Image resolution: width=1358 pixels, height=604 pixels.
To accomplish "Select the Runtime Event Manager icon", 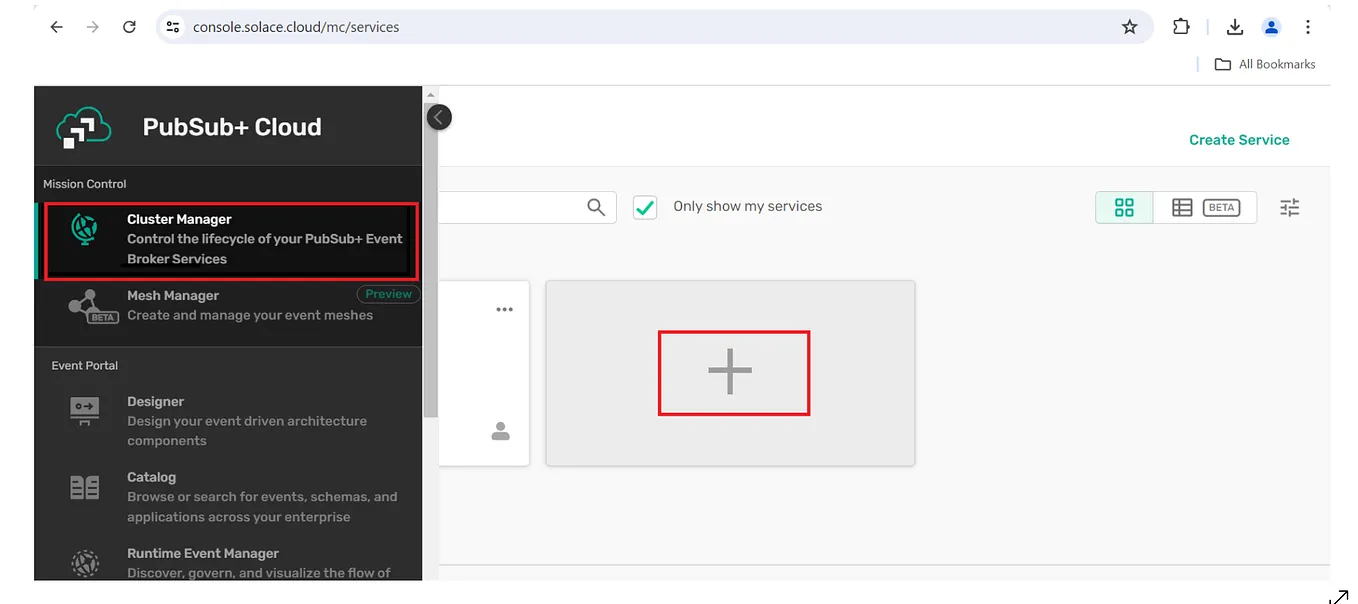I will pos(84,562).
